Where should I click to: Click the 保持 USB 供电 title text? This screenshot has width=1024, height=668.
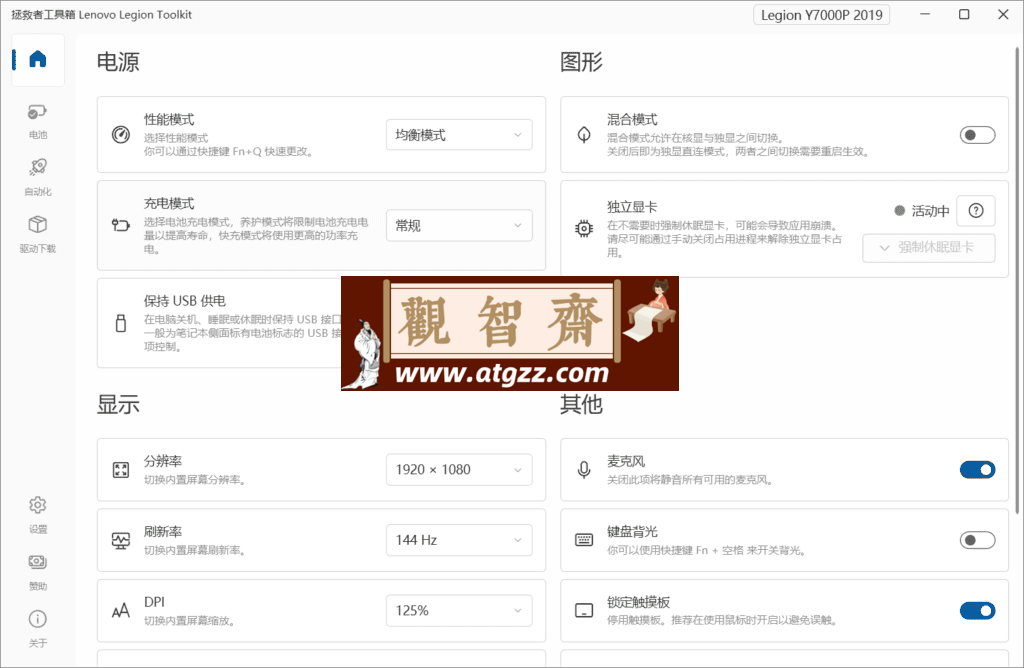pos(185,301)
